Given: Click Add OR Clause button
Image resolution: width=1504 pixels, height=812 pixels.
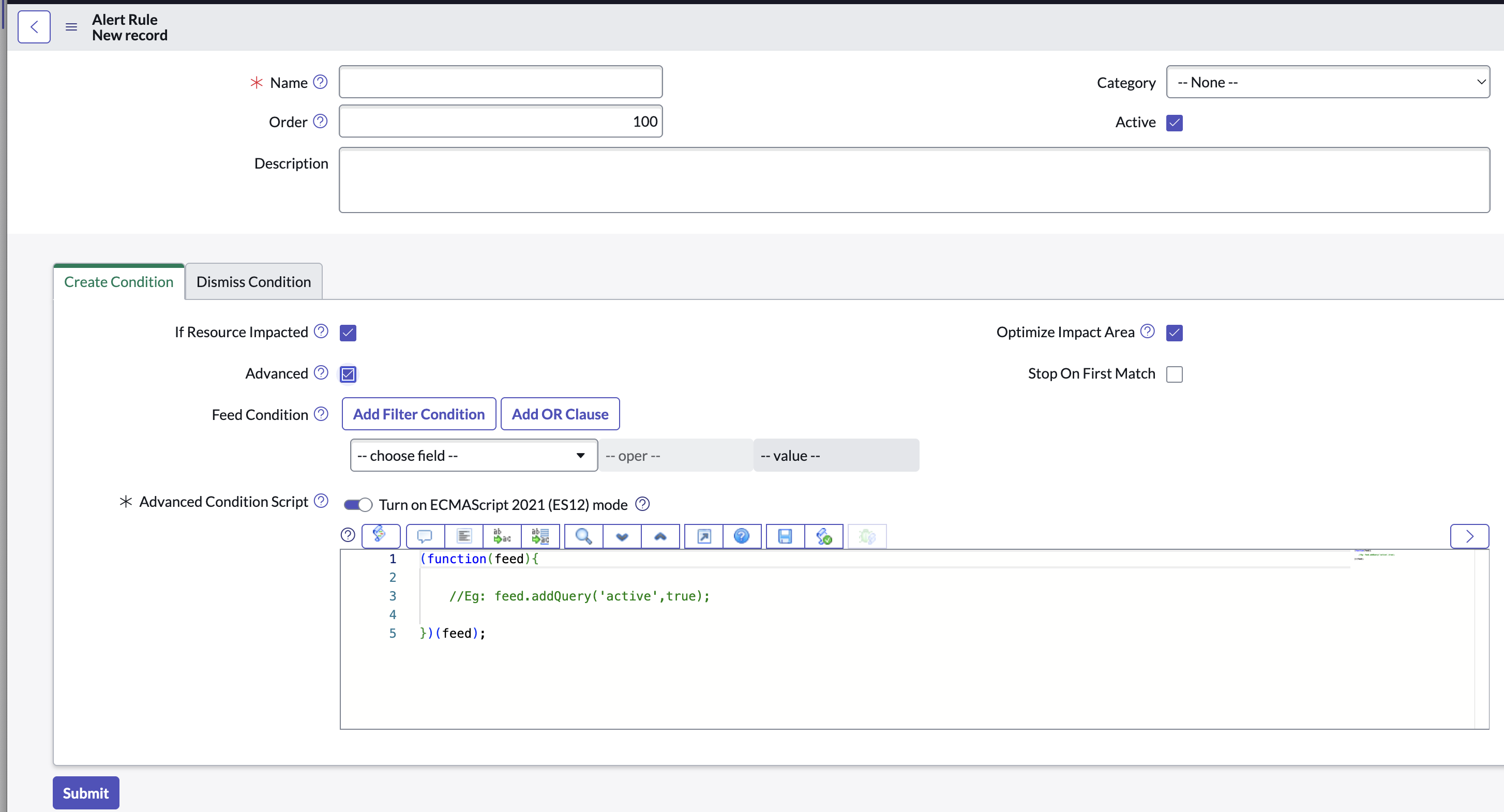Looking at the screenshot, I should click(x=560, y=414).
